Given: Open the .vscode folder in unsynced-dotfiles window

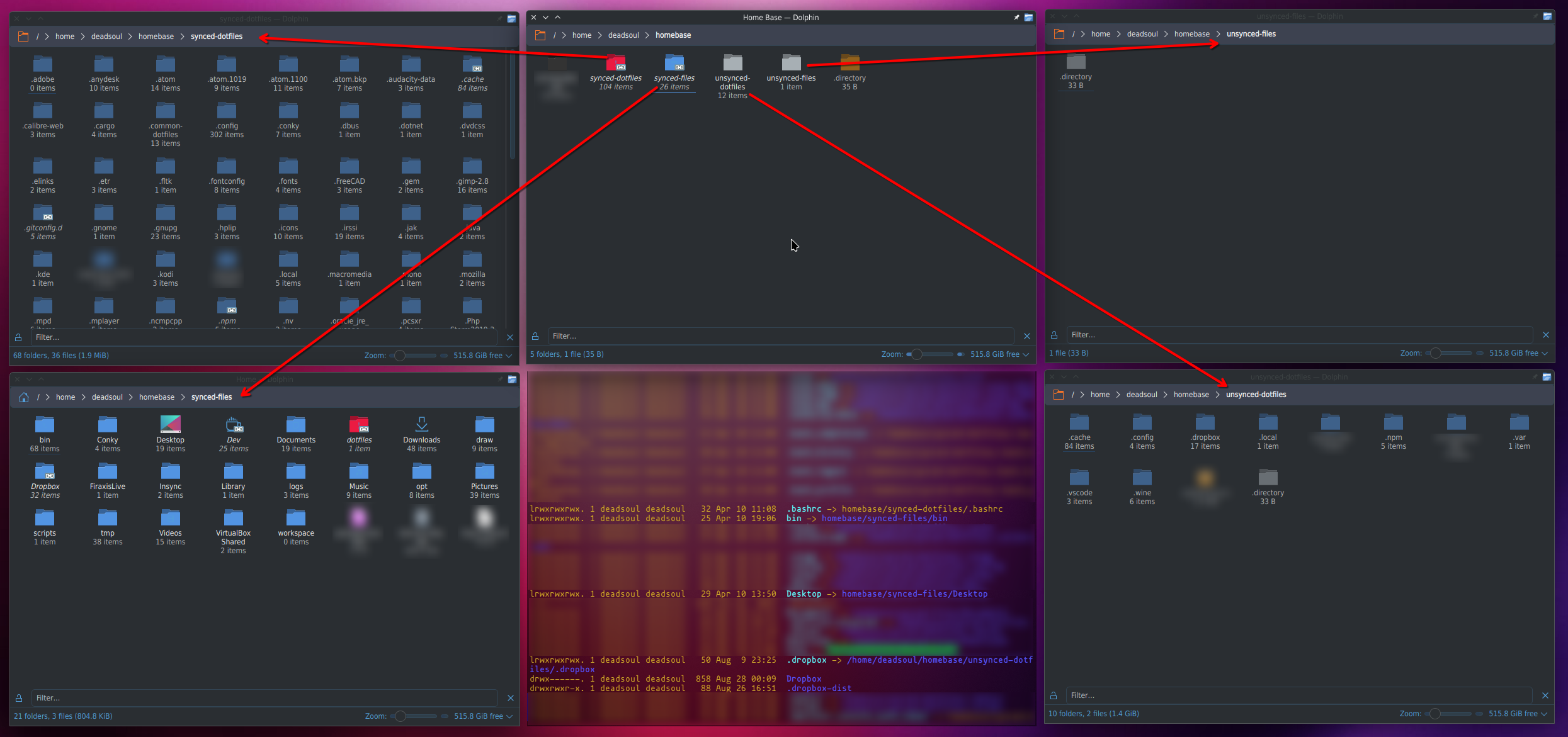Looking at the screenshot, I should (x=1079, y=478).
